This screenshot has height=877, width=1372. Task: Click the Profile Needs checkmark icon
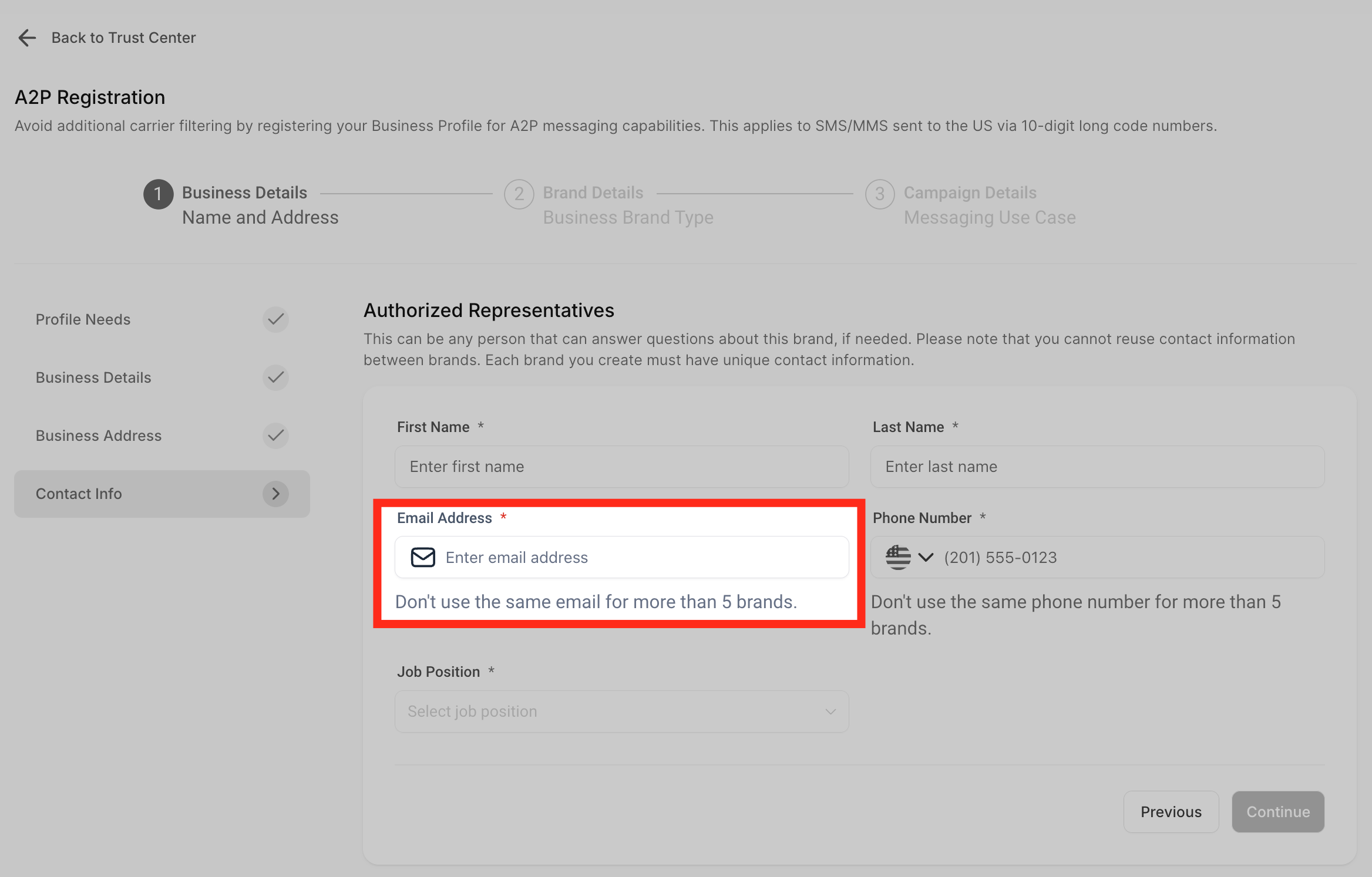[275, 319]
